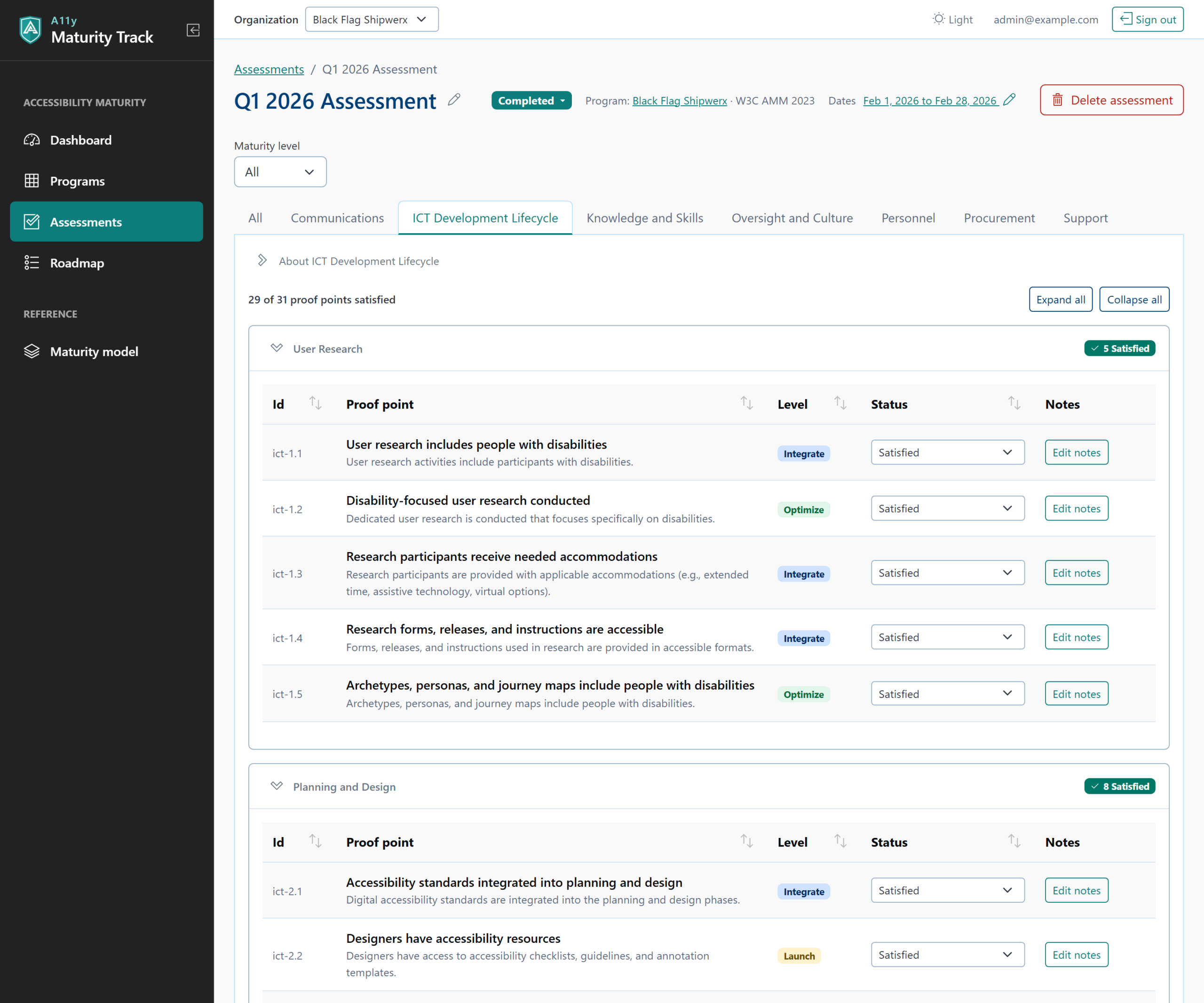Viewport: 1204px width, 1003px height.
Task: Open status dropdown for ict-2.2
Action: click(948, 955)
